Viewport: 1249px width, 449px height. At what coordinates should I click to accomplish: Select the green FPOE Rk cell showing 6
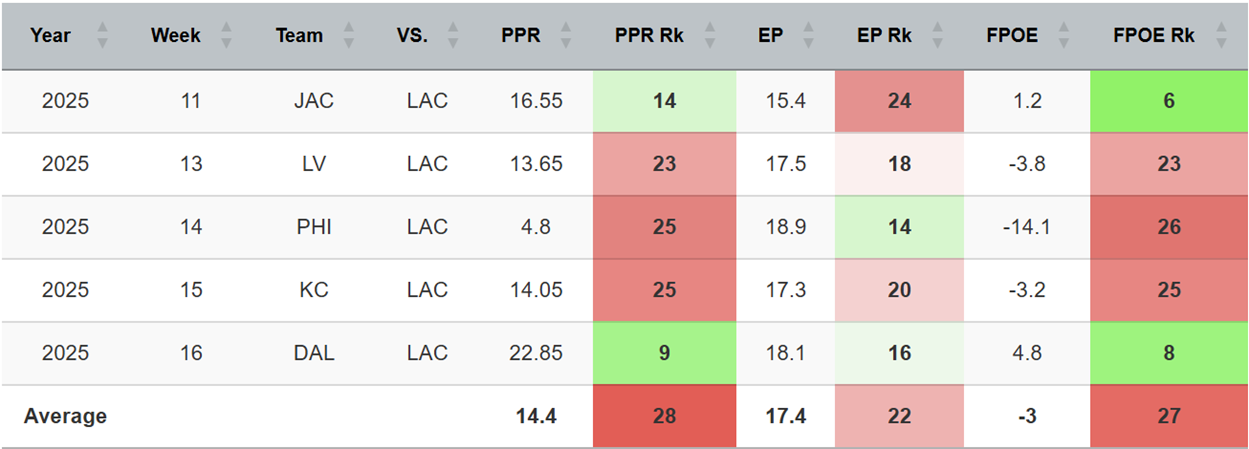[x=1168, y=101]
